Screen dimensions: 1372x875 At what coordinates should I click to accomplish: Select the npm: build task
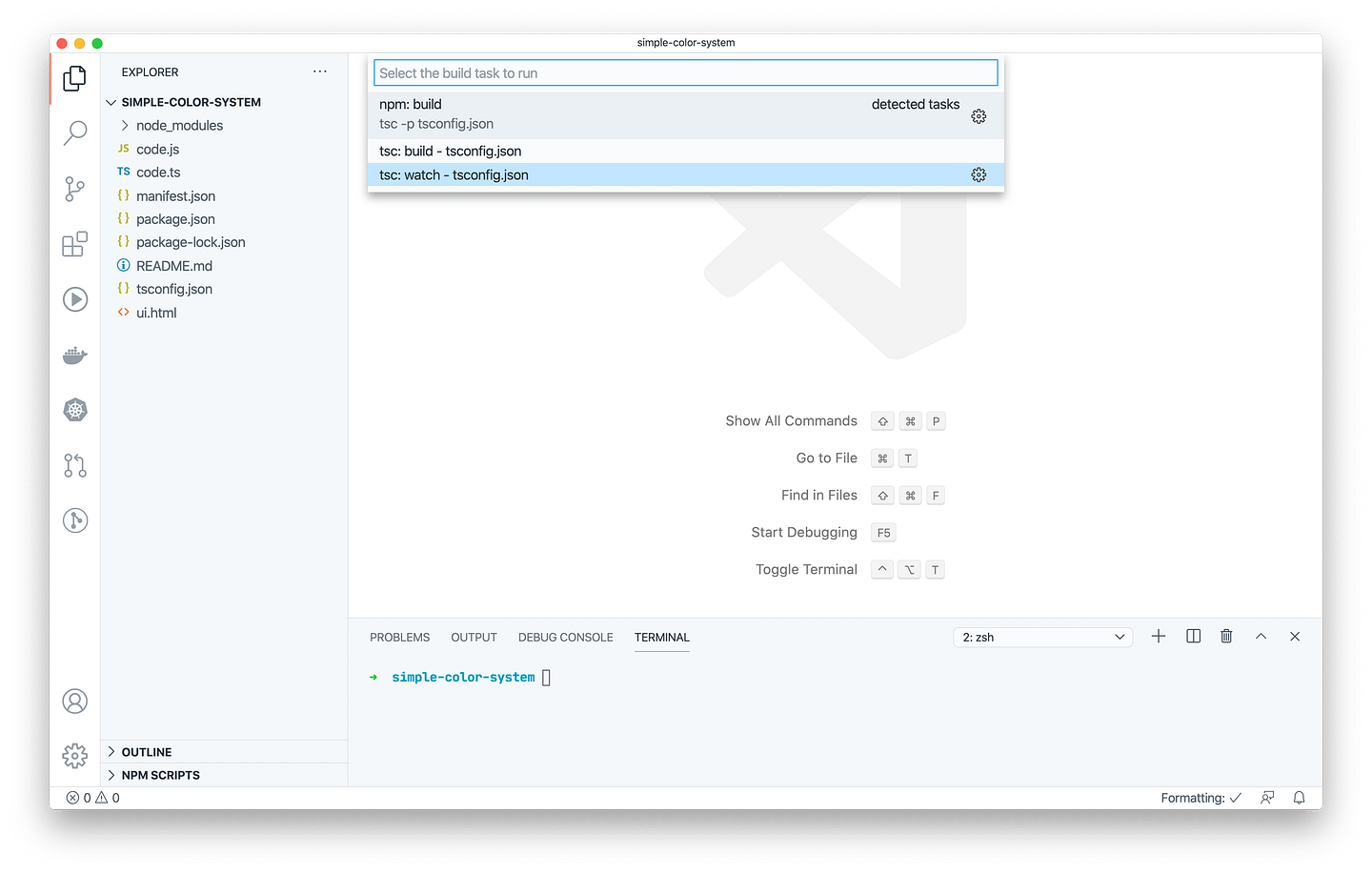pos(686,114)
